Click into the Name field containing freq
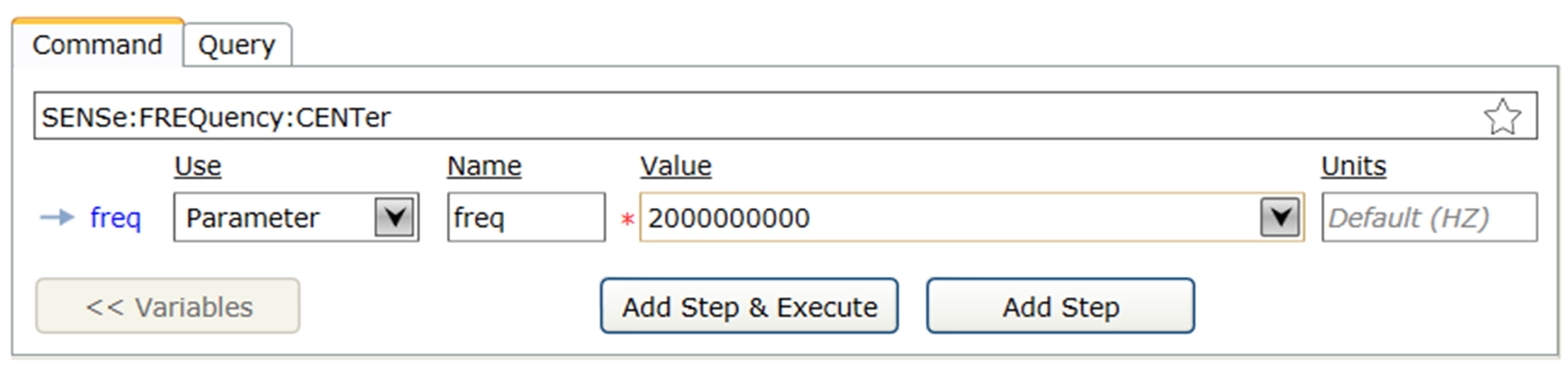The image size is (1568, 367). tap(525, 217)
